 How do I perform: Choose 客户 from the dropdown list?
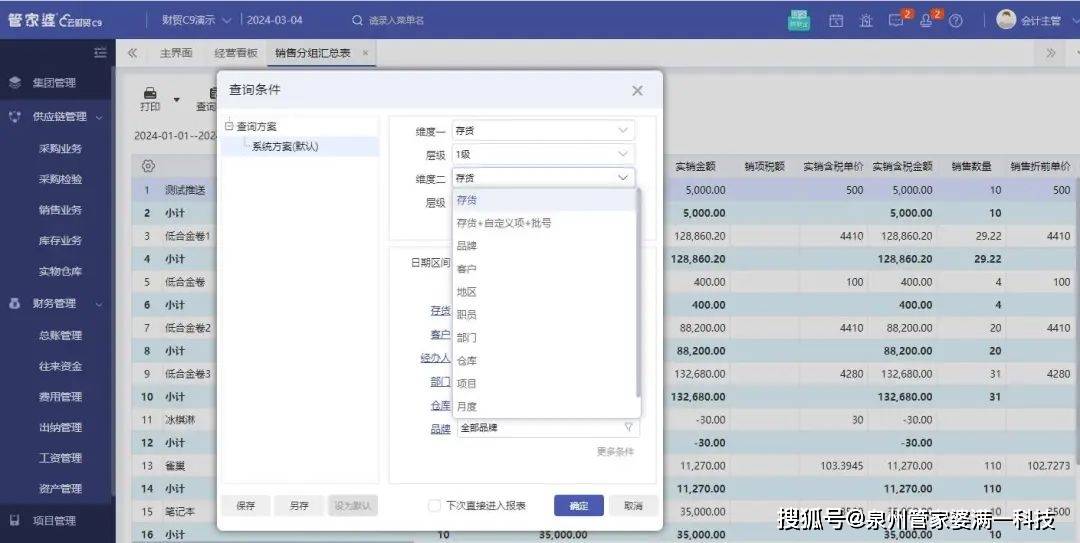[x=544, y=269]
